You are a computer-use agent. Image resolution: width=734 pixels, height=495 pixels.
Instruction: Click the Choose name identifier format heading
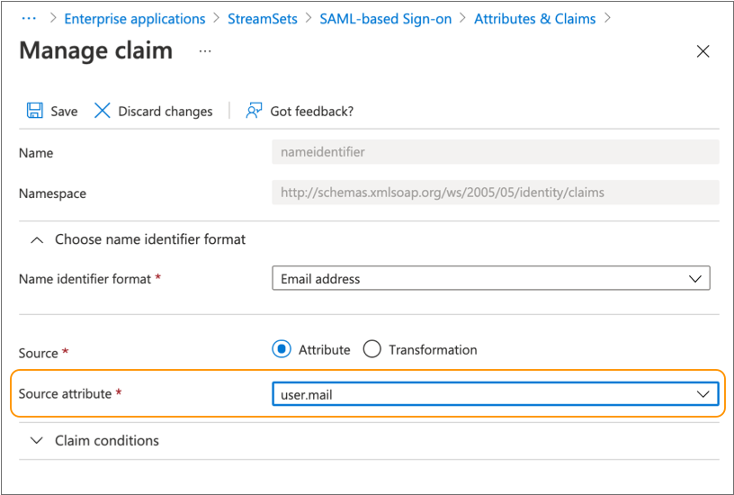pos(150,239)
